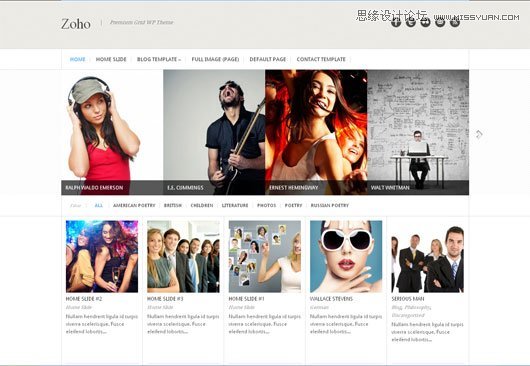
Task: Open the Home Slide #2 party thumbnail
Action: point(102,257)
